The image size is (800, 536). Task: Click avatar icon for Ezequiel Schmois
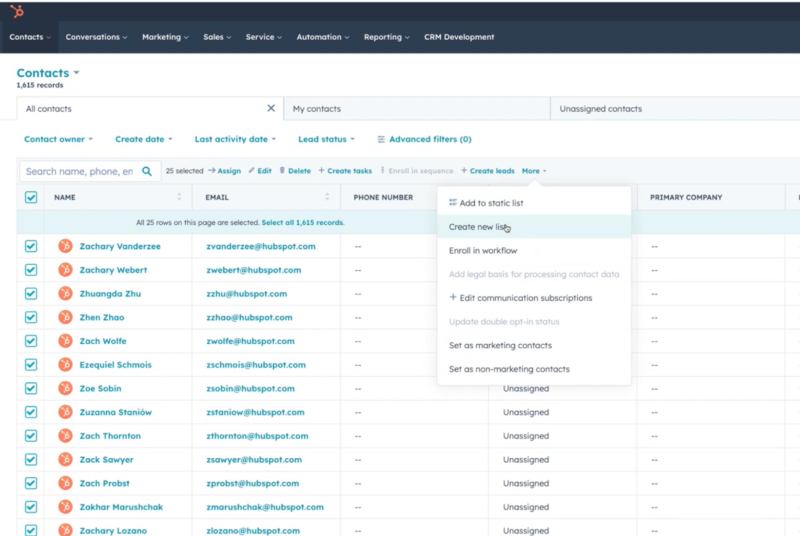click(x=65, y=365)
